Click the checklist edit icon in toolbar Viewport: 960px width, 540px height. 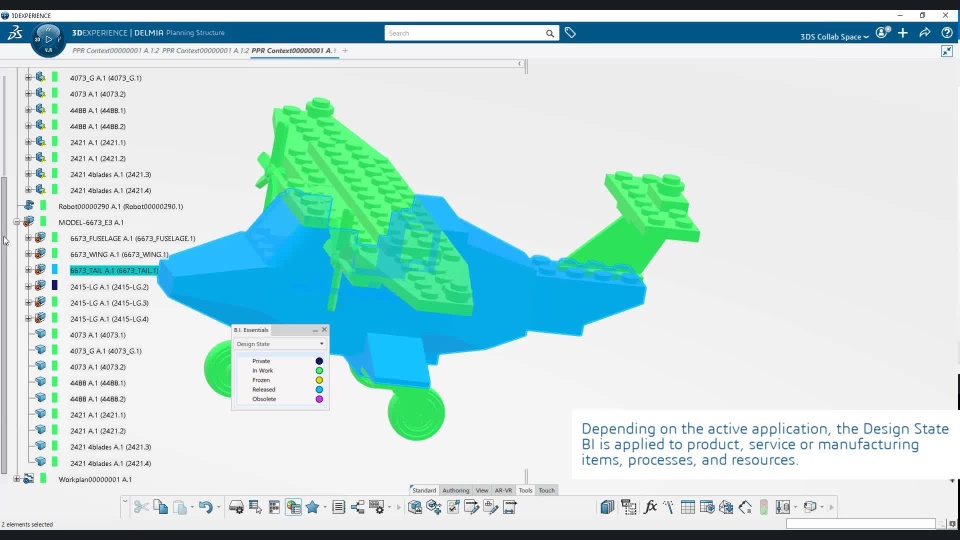pos(453,507)
